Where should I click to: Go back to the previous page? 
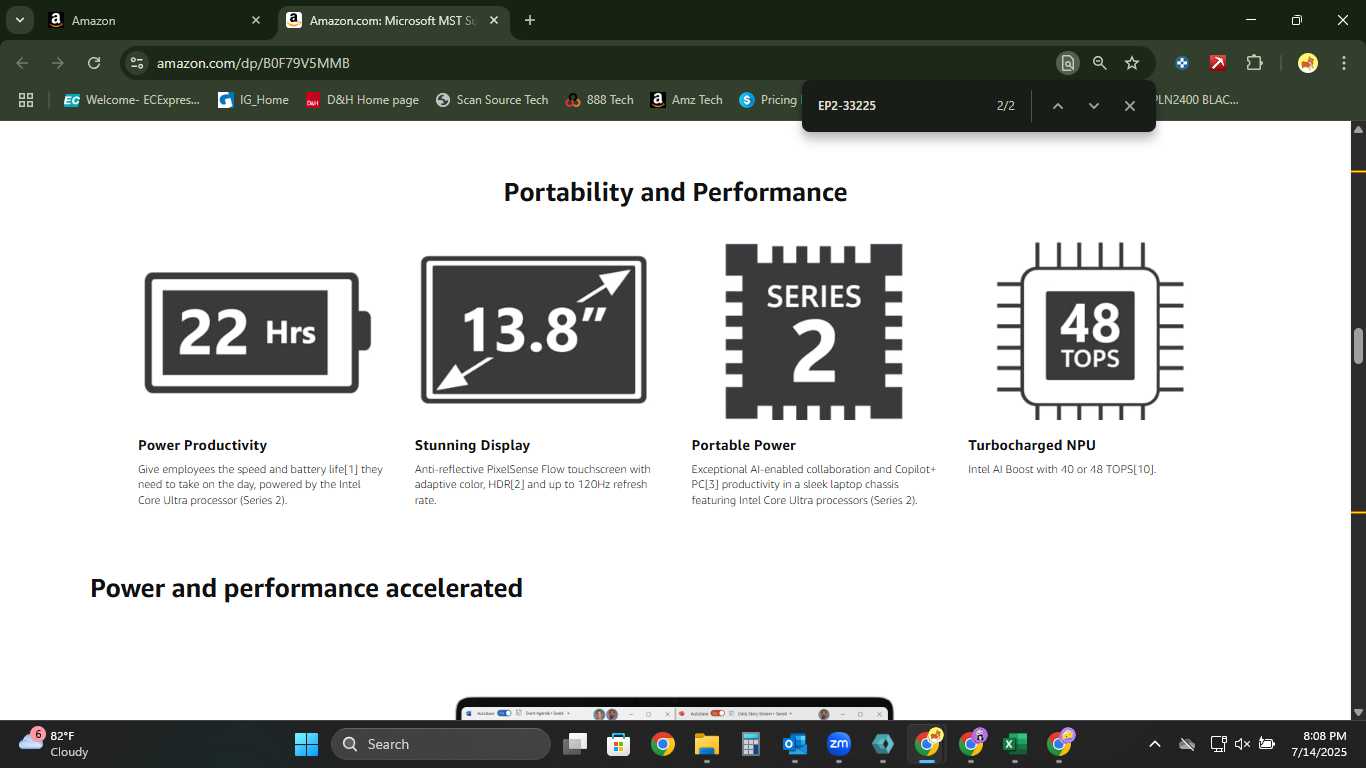22,63
